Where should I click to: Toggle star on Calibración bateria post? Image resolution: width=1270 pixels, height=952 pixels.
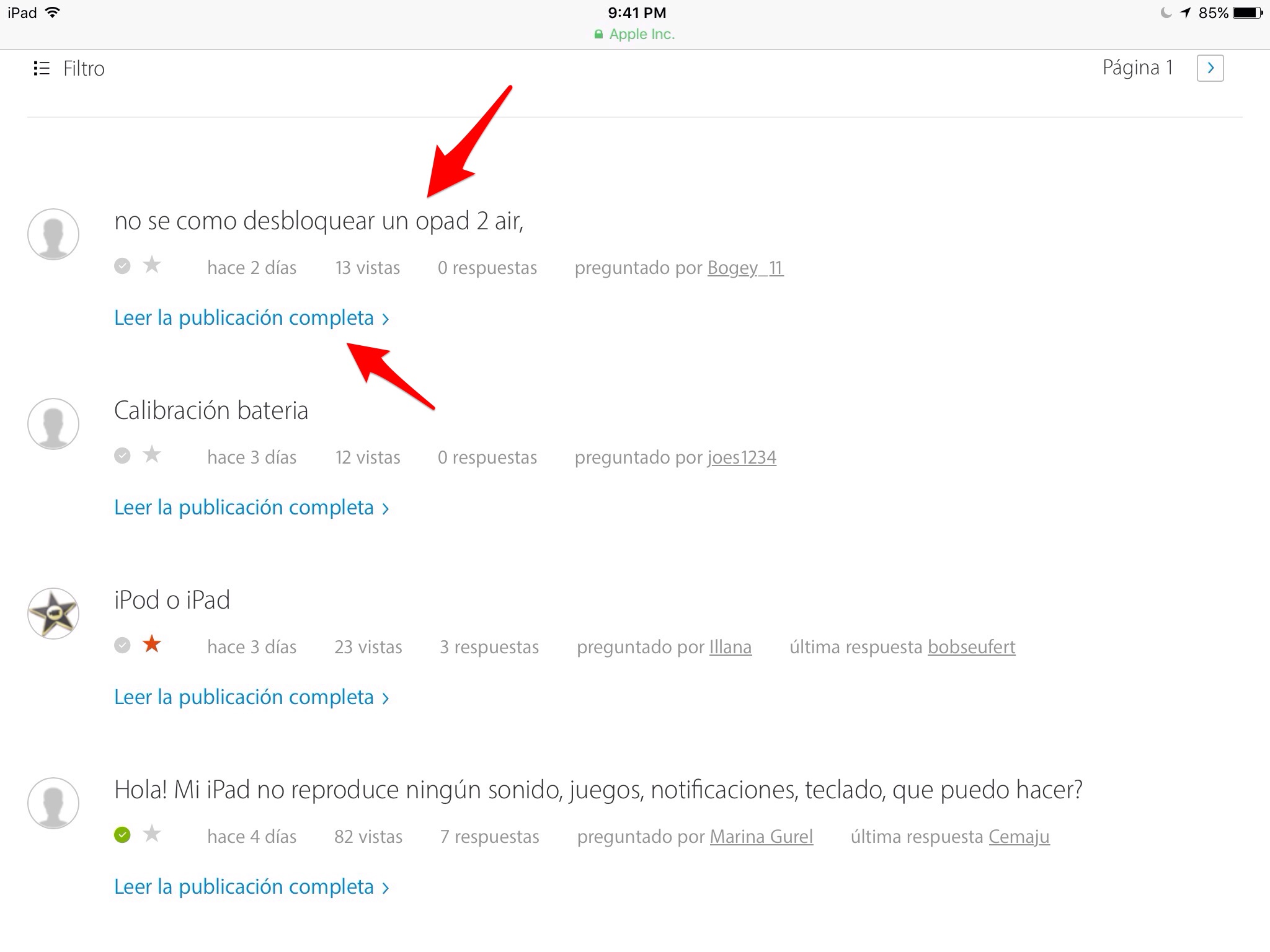tap(152, 456)
